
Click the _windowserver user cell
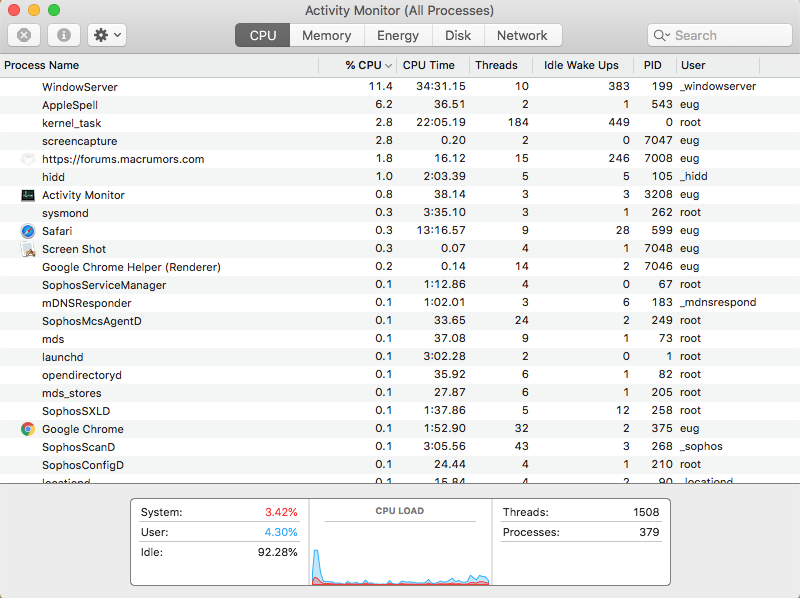(718, 86)
